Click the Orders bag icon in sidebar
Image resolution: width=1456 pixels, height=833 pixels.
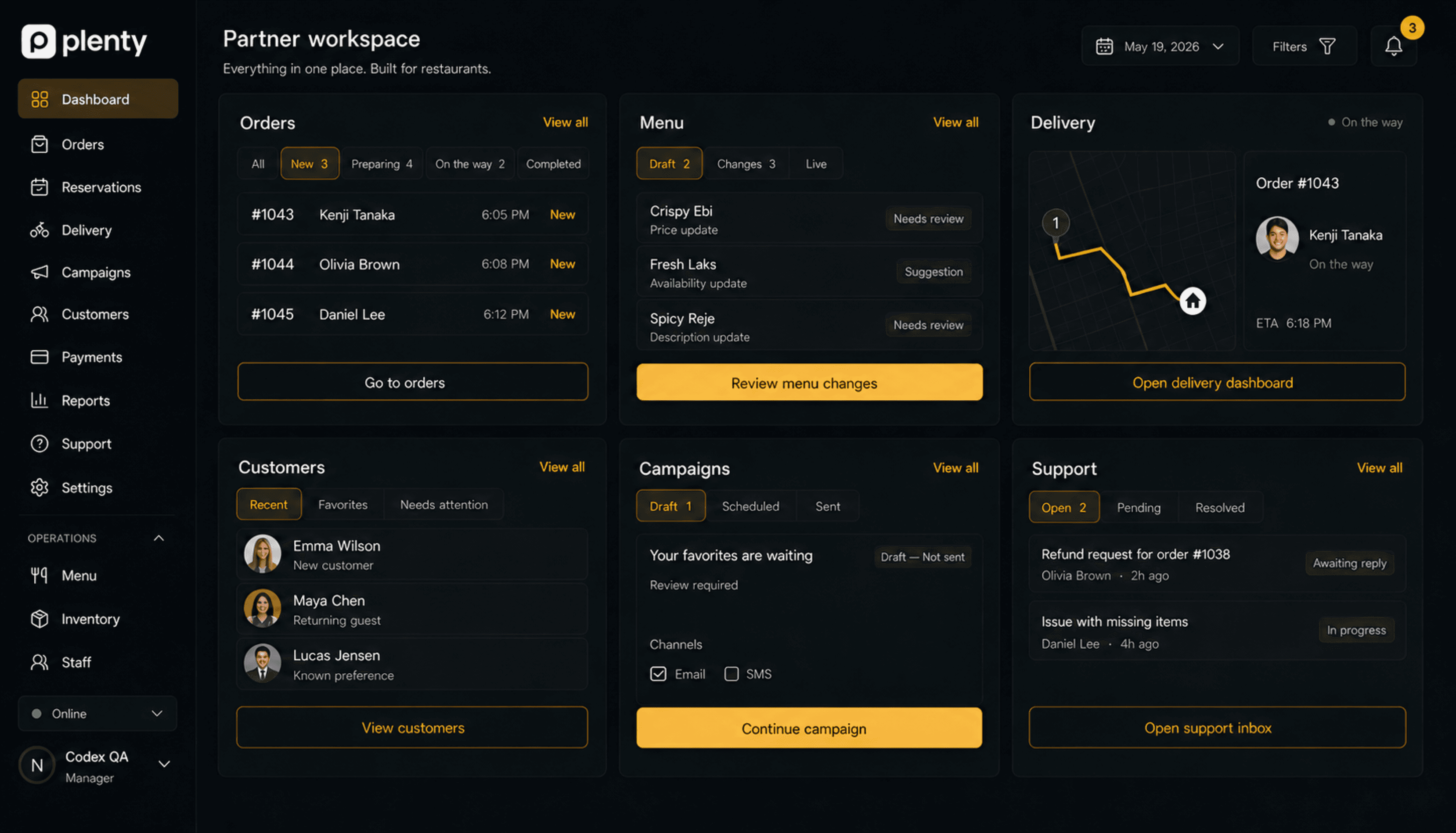tap(40, 144)
